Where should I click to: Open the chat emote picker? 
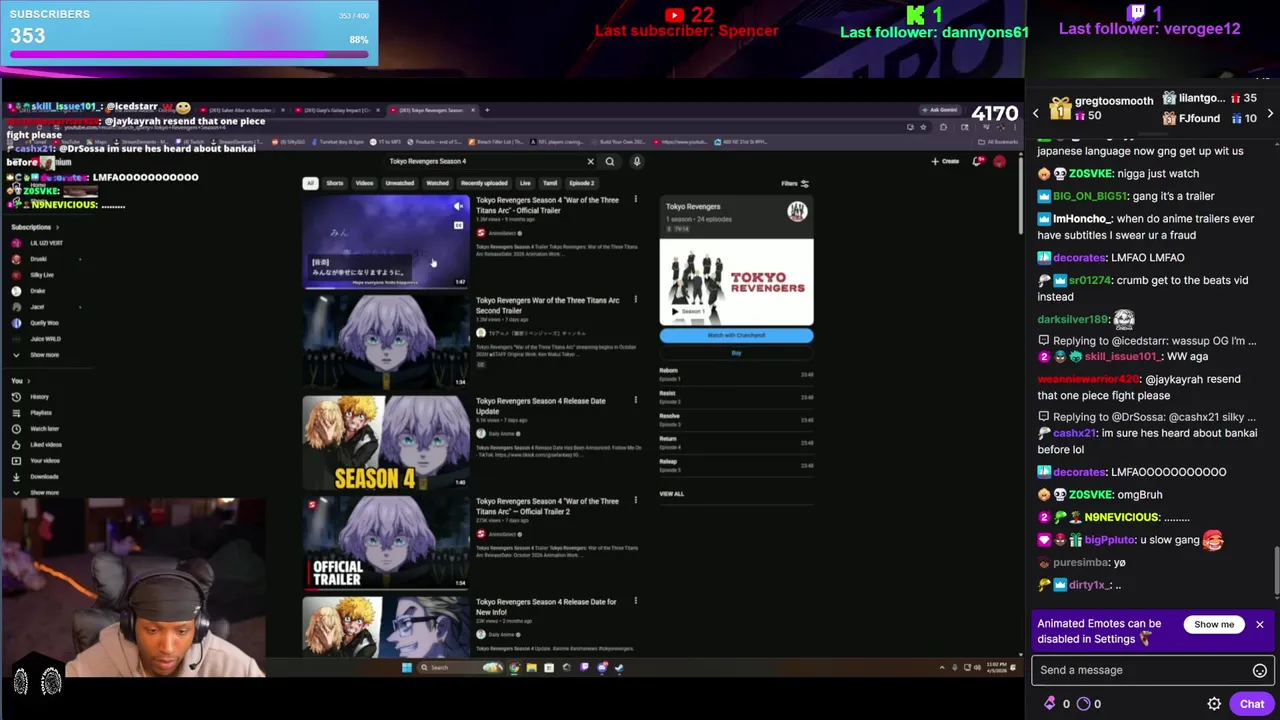pos(1259,670)
